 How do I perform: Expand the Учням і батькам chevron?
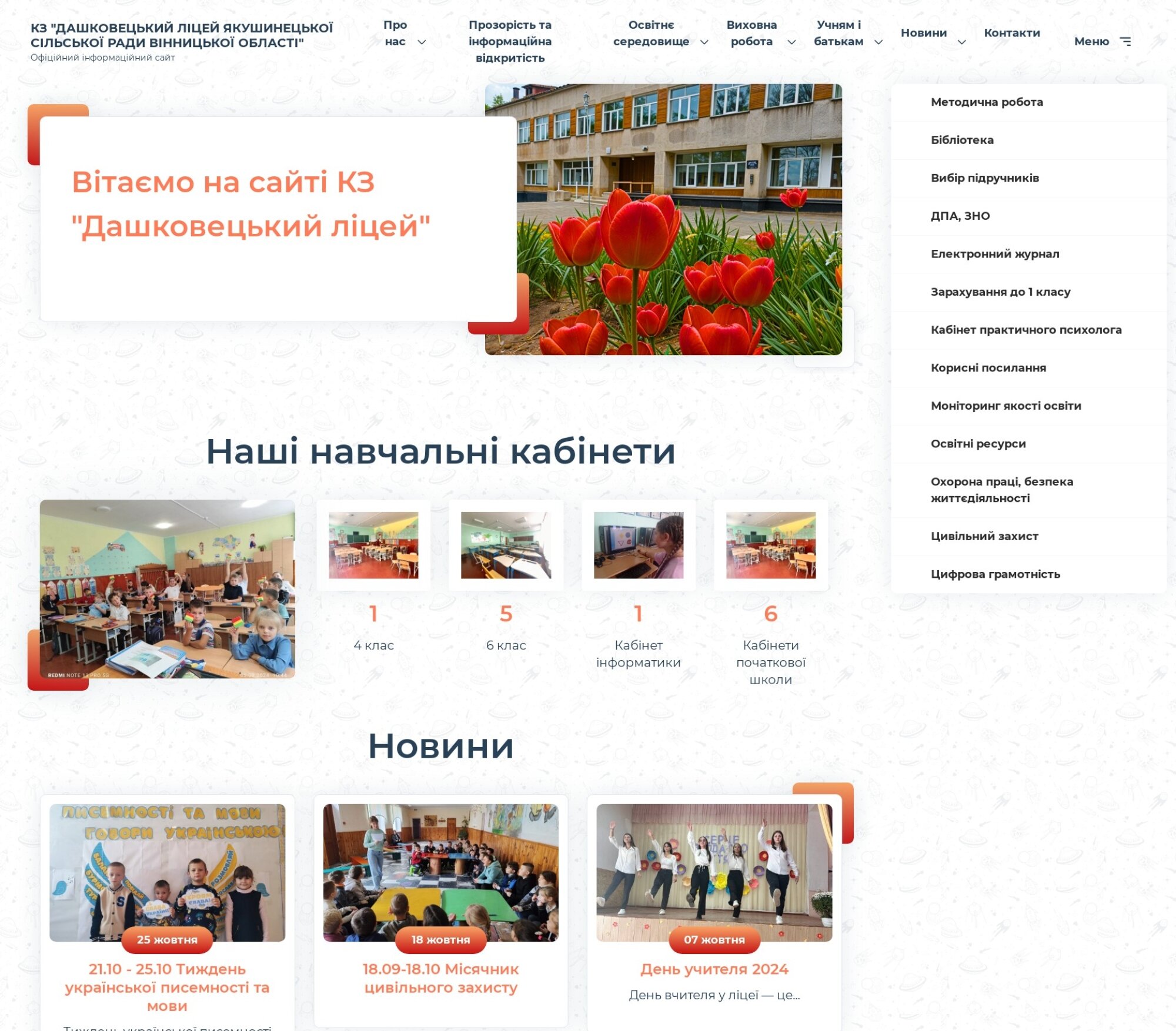coord(878,42)
